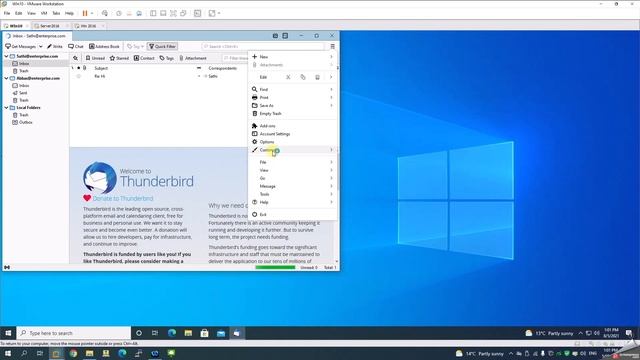The width and height of the screenshot is (640, 360).
Task: Click the hamburger app menu button
Action: pos(333,47)
